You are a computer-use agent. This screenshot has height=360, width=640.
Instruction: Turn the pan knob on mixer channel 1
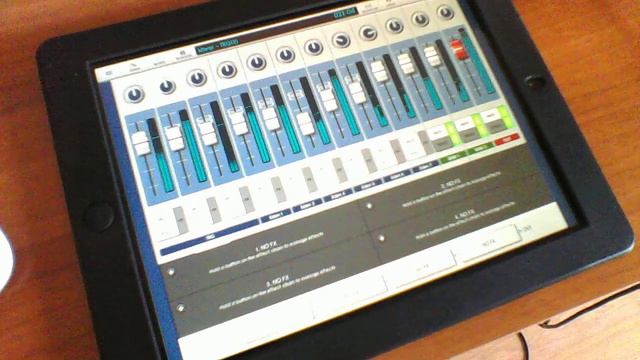(x=135, y=94)
